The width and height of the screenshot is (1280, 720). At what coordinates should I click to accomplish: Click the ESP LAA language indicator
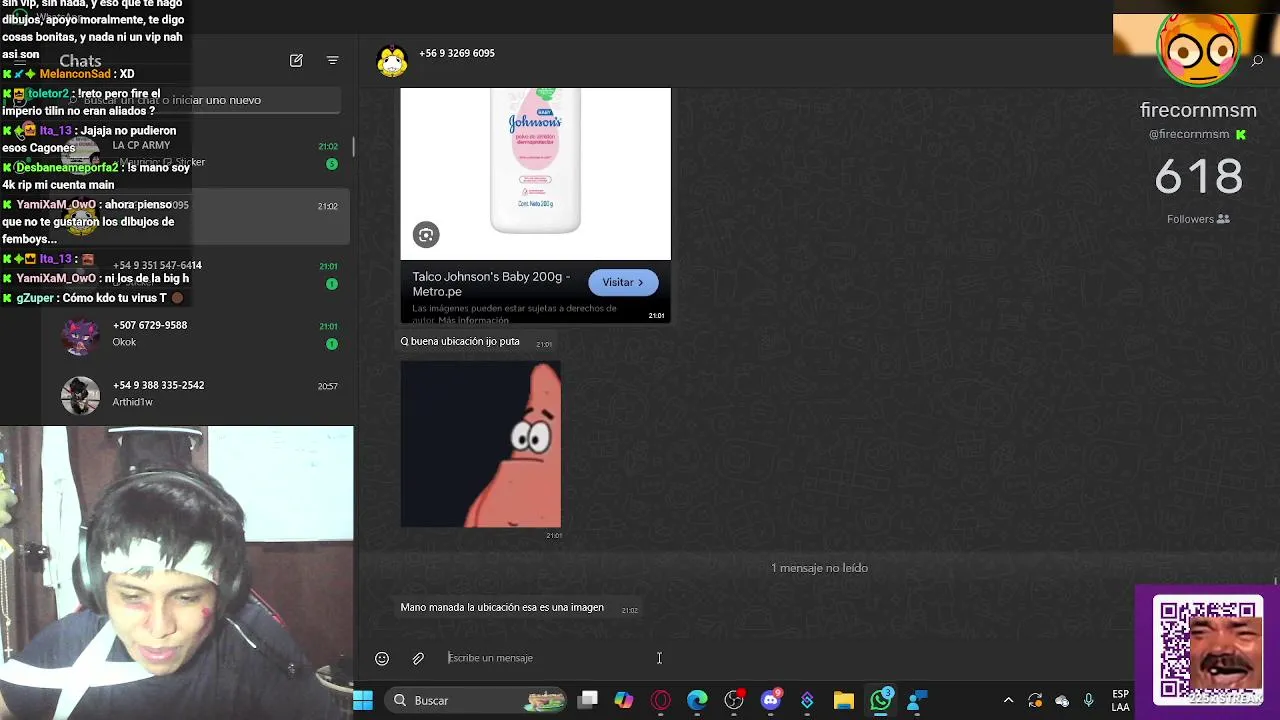(1121, 700)
